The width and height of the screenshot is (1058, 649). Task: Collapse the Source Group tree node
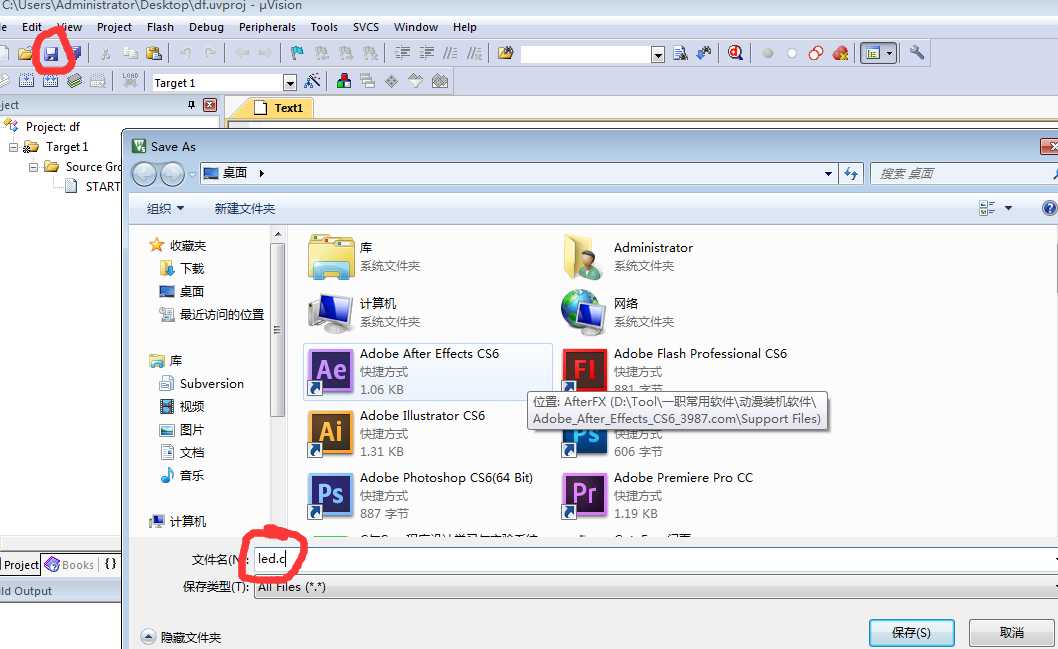coord(33,167)
